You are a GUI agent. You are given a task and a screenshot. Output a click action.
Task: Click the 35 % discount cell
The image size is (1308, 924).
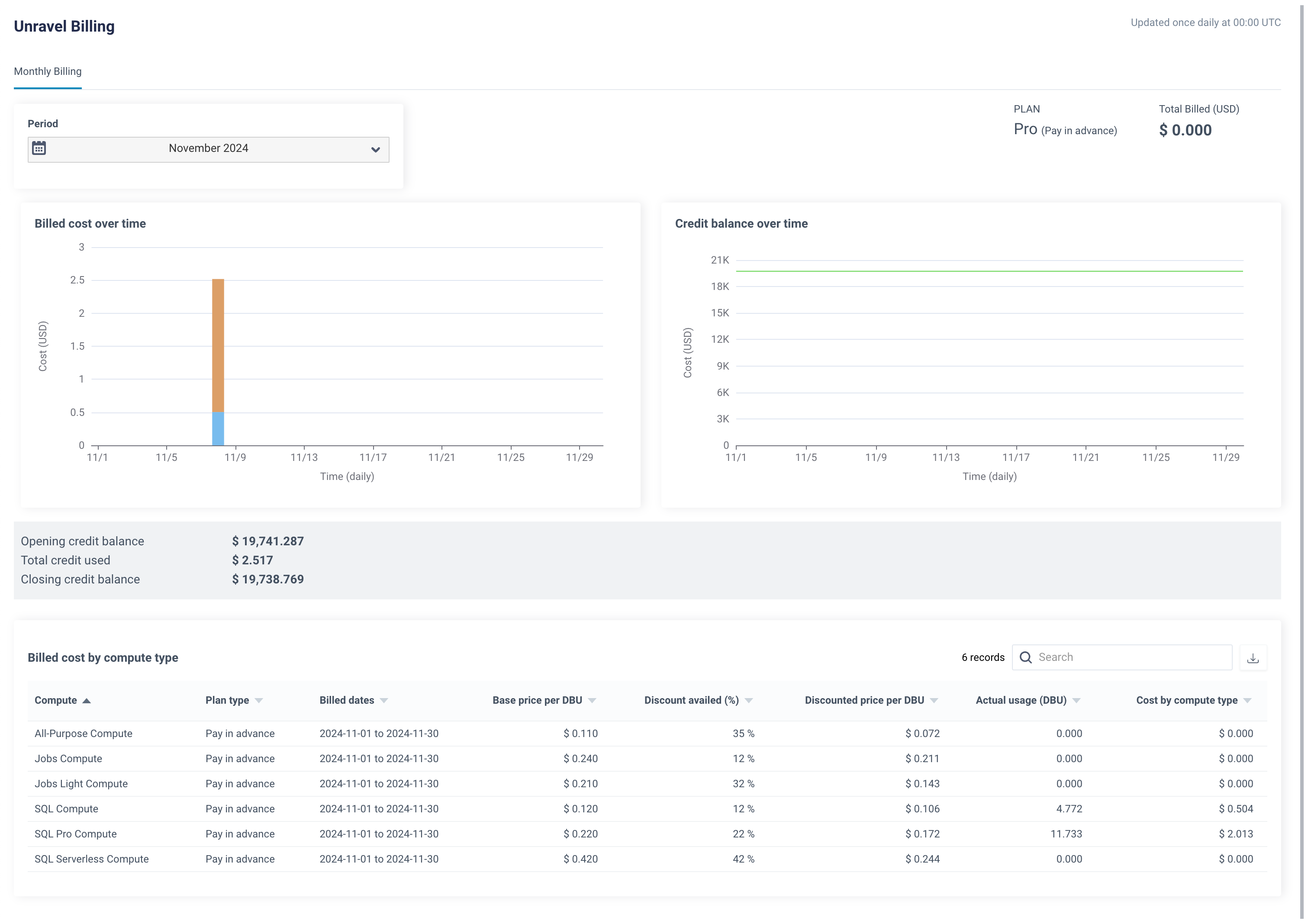pos(744,734)
